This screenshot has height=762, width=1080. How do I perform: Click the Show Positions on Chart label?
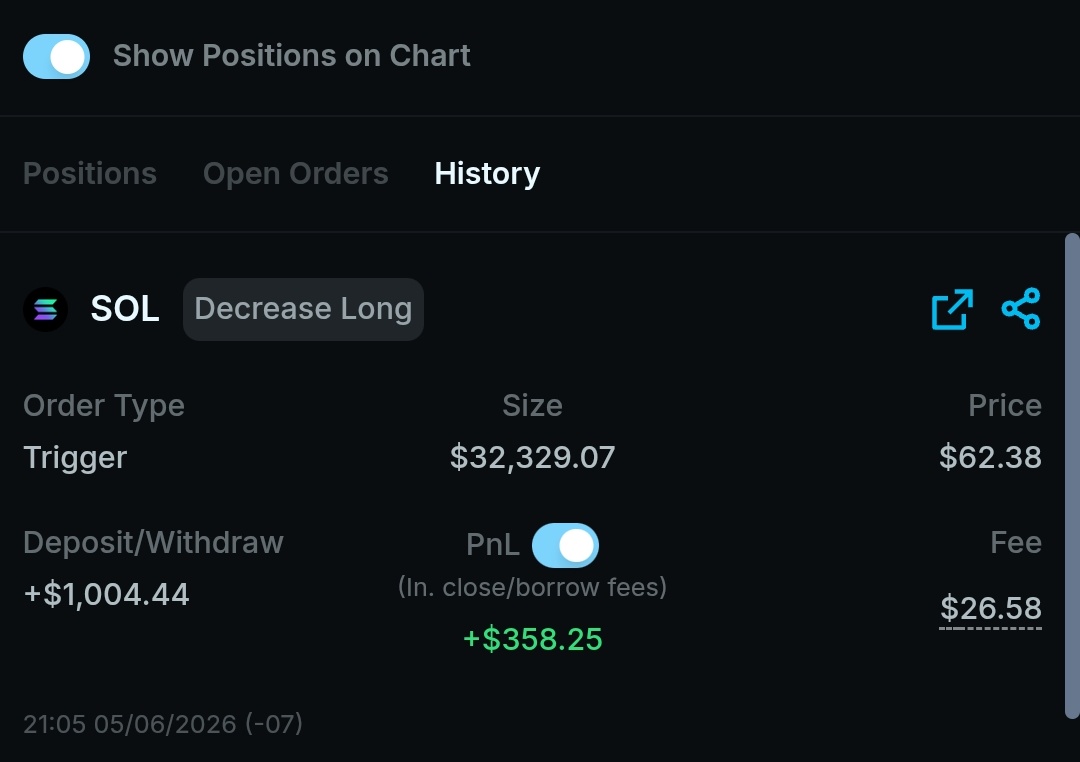291,56
